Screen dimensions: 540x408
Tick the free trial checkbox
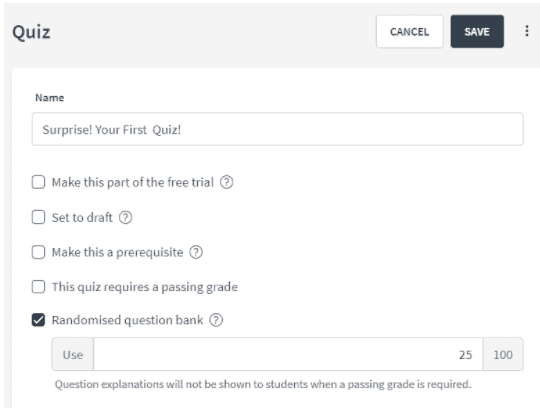point(38,182)
